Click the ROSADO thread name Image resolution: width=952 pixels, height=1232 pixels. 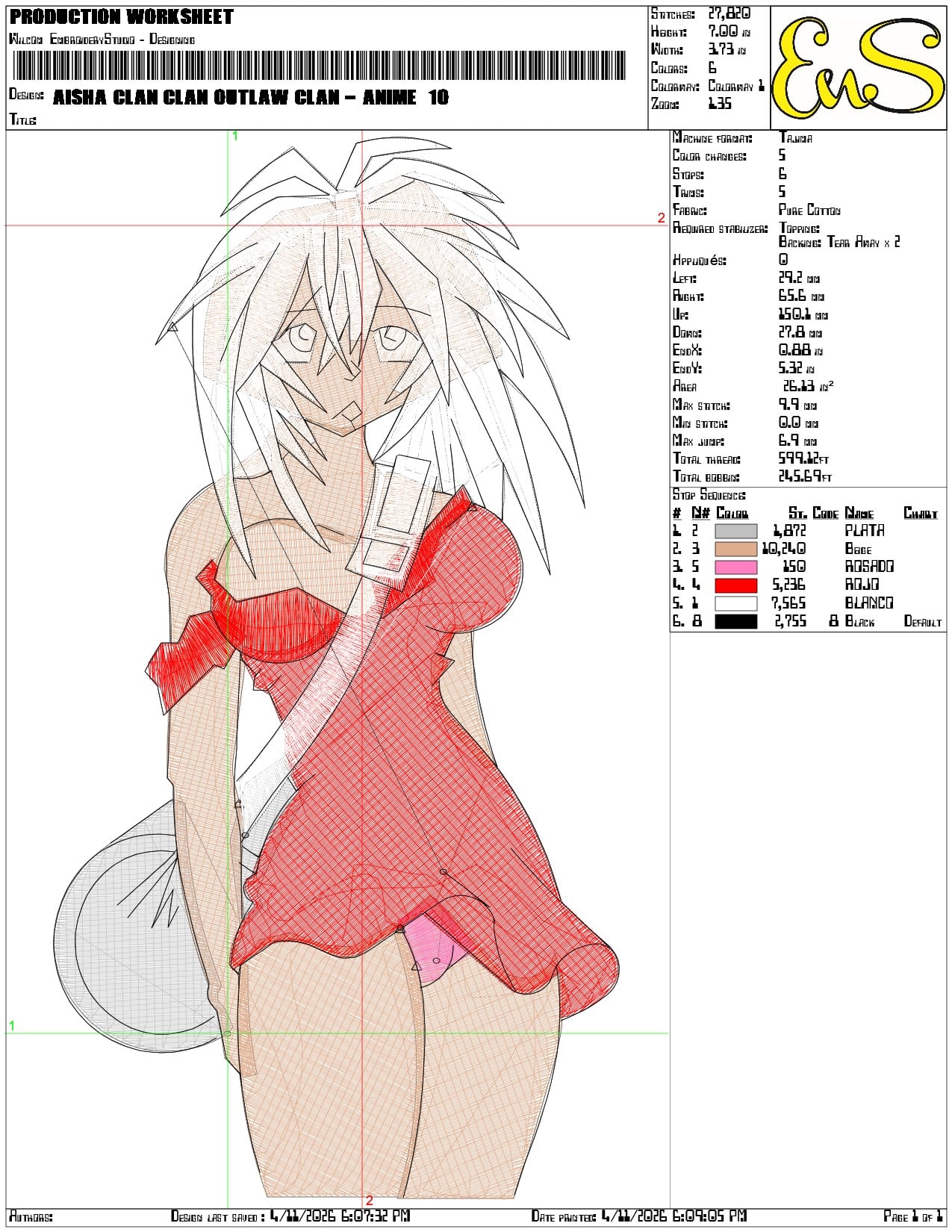pos(869,567)
